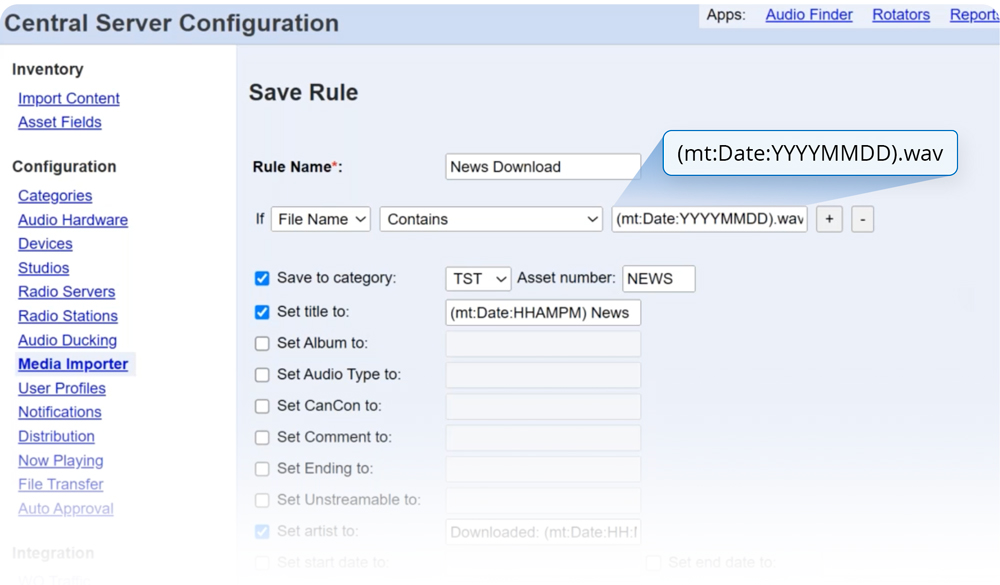The image size is (1000, 585).
Task: Navigate to Audio Hardware configuration
Action: click(x=73, y=220)
